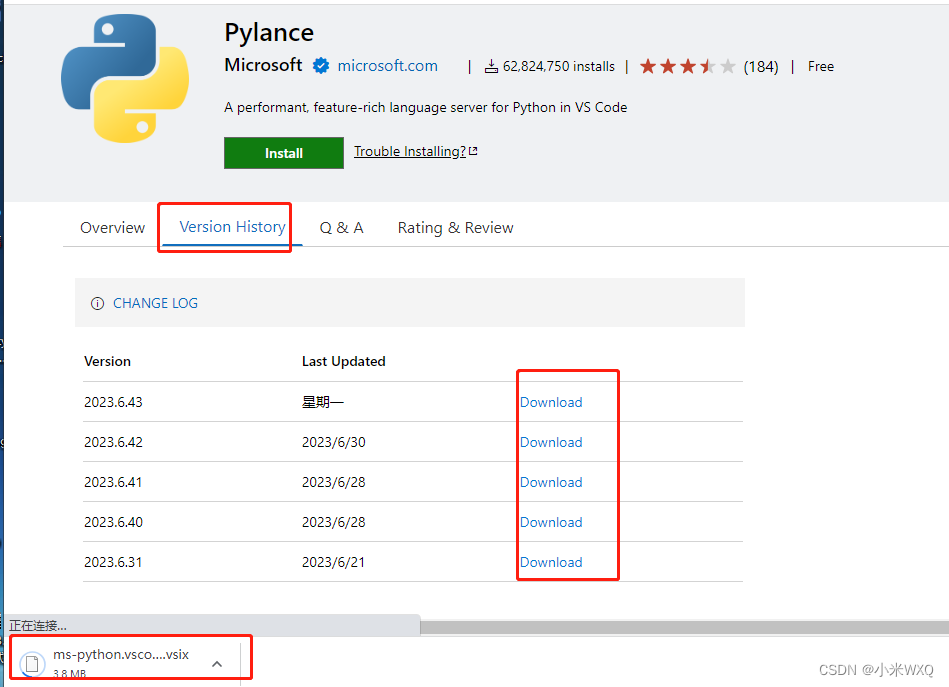Image resolution: width=949 pixels, height=687 pixels.
Task: Click the 2023/6/28 date for version 2023.6.41
Action: point(333,482)
